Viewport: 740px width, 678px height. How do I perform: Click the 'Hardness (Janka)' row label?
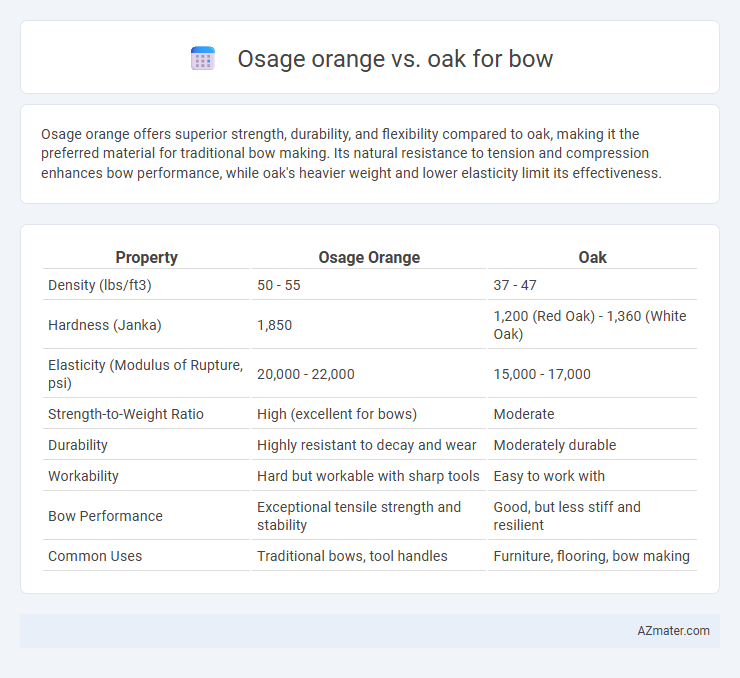pos(105,325)
